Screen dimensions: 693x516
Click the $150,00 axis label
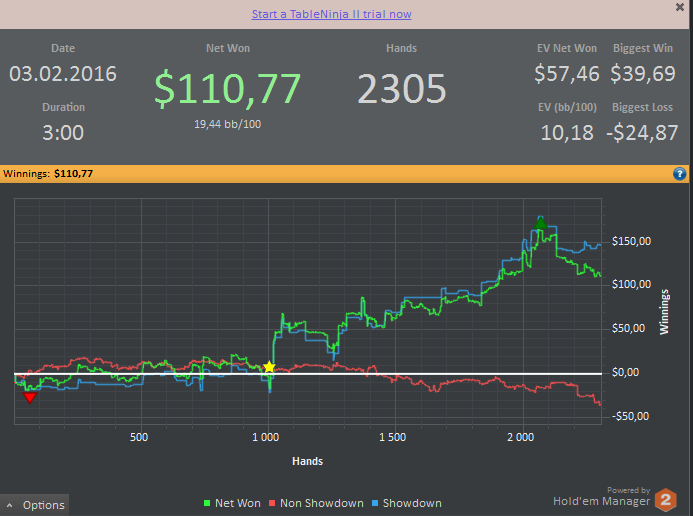point(631,241)
